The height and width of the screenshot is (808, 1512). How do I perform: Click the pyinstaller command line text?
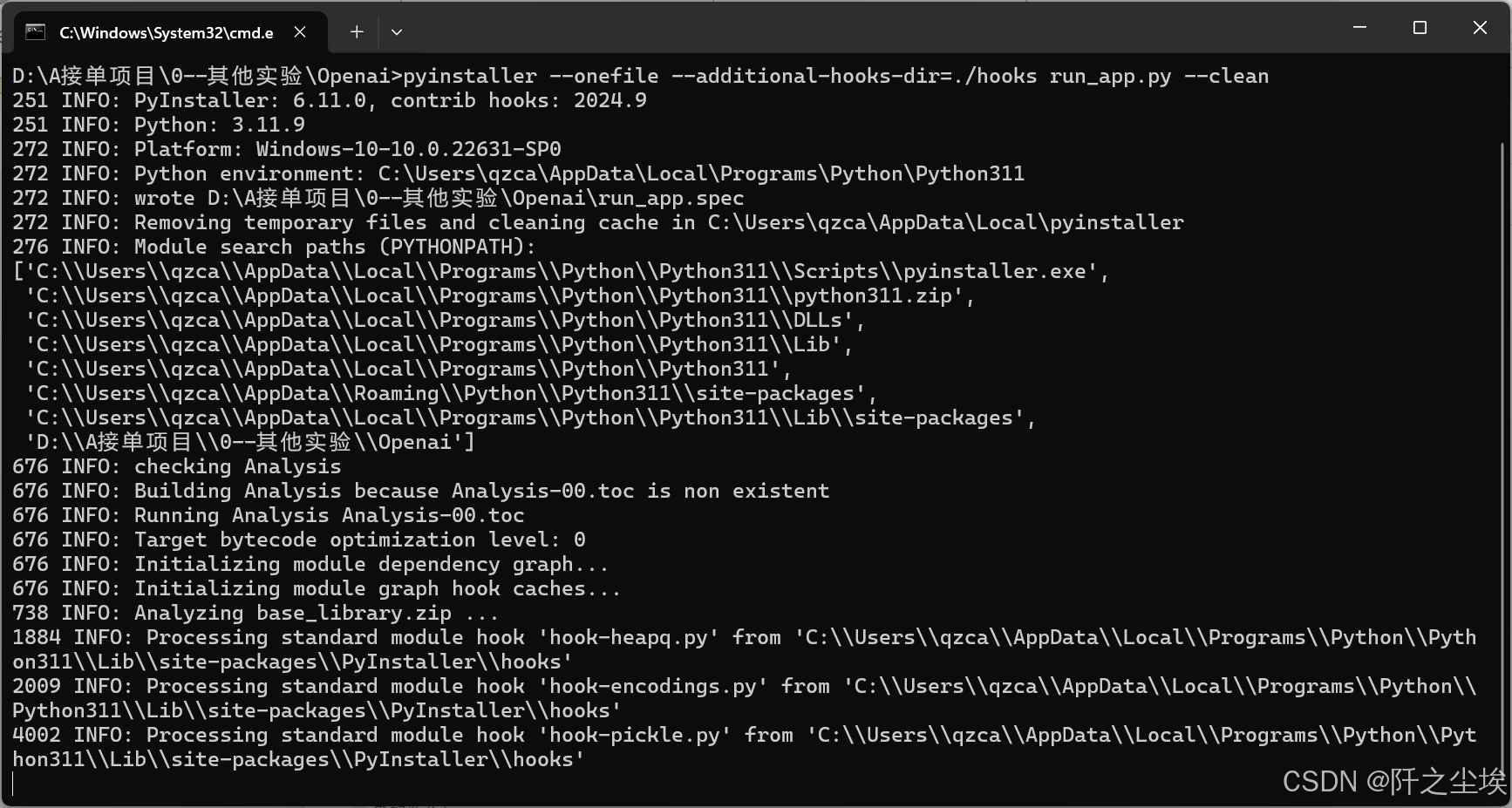(x=785, y=76)
